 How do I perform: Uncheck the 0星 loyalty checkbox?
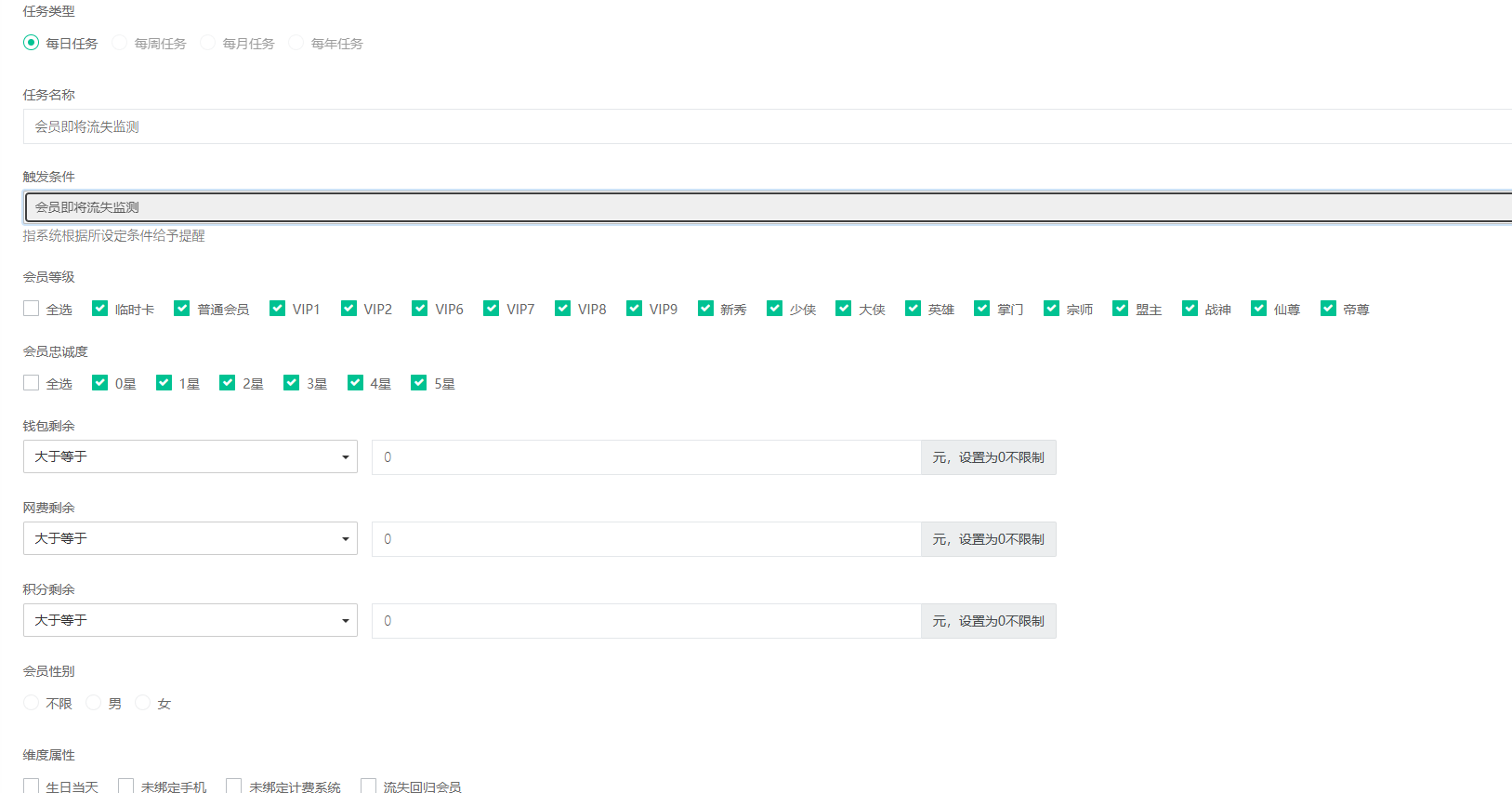pos(99,383)
